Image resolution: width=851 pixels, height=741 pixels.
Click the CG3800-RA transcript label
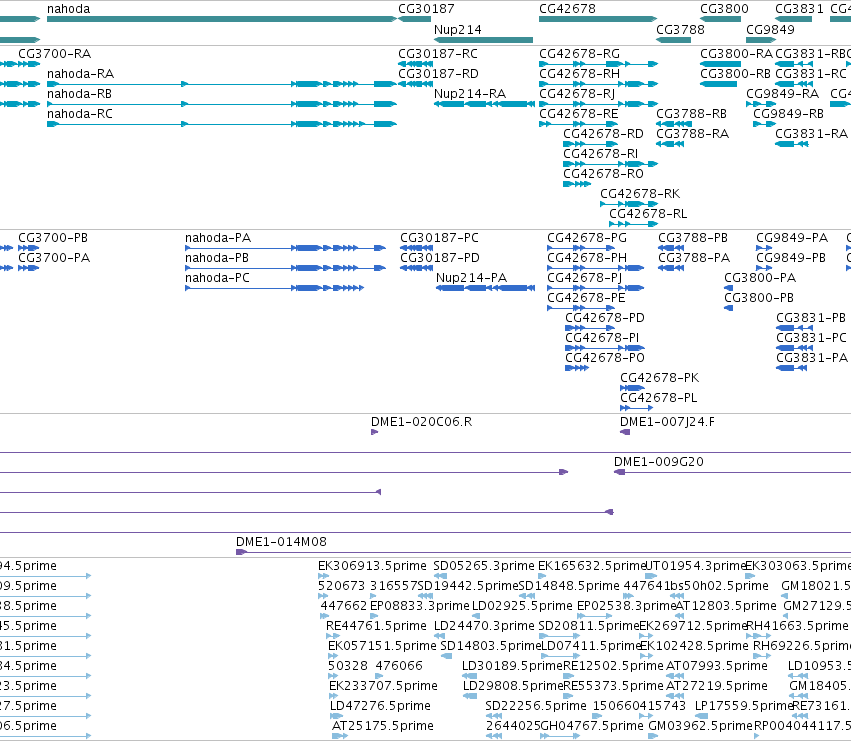coord(736,54)
